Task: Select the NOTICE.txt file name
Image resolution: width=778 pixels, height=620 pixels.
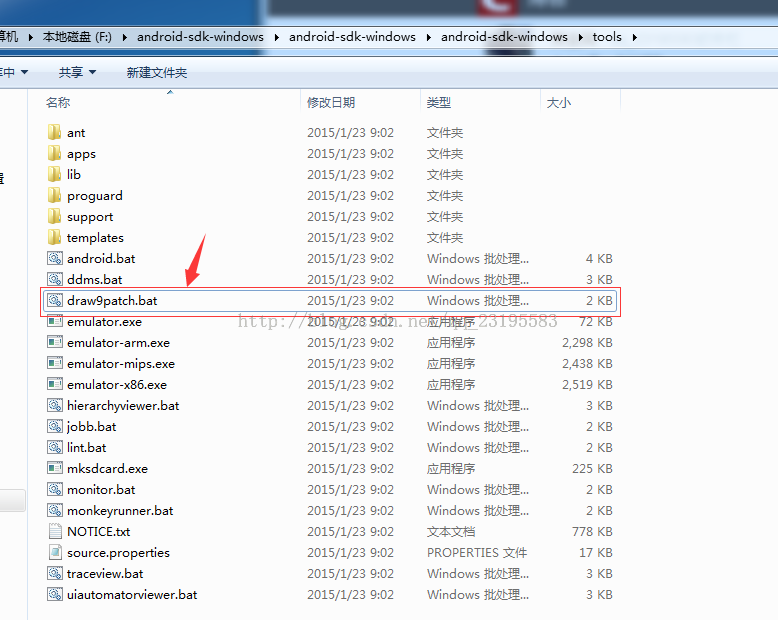Action: click(x=99, y=531)
